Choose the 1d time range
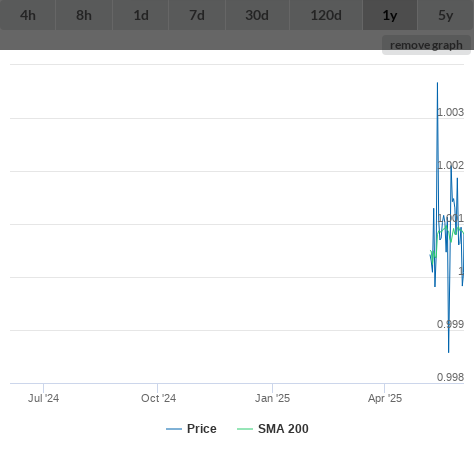 [141, 15]
